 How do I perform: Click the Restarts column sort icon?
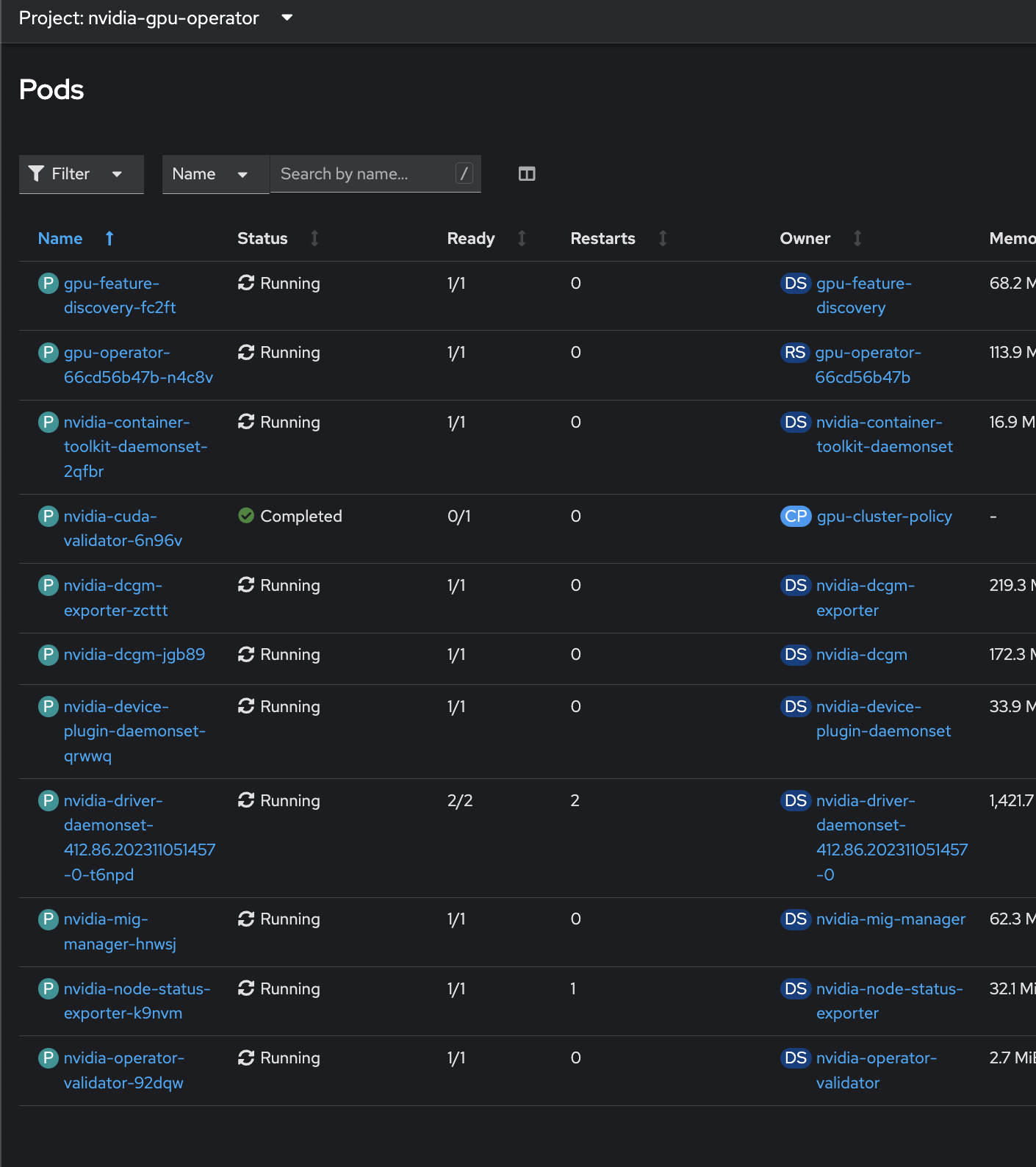click(x=663, y=238)
